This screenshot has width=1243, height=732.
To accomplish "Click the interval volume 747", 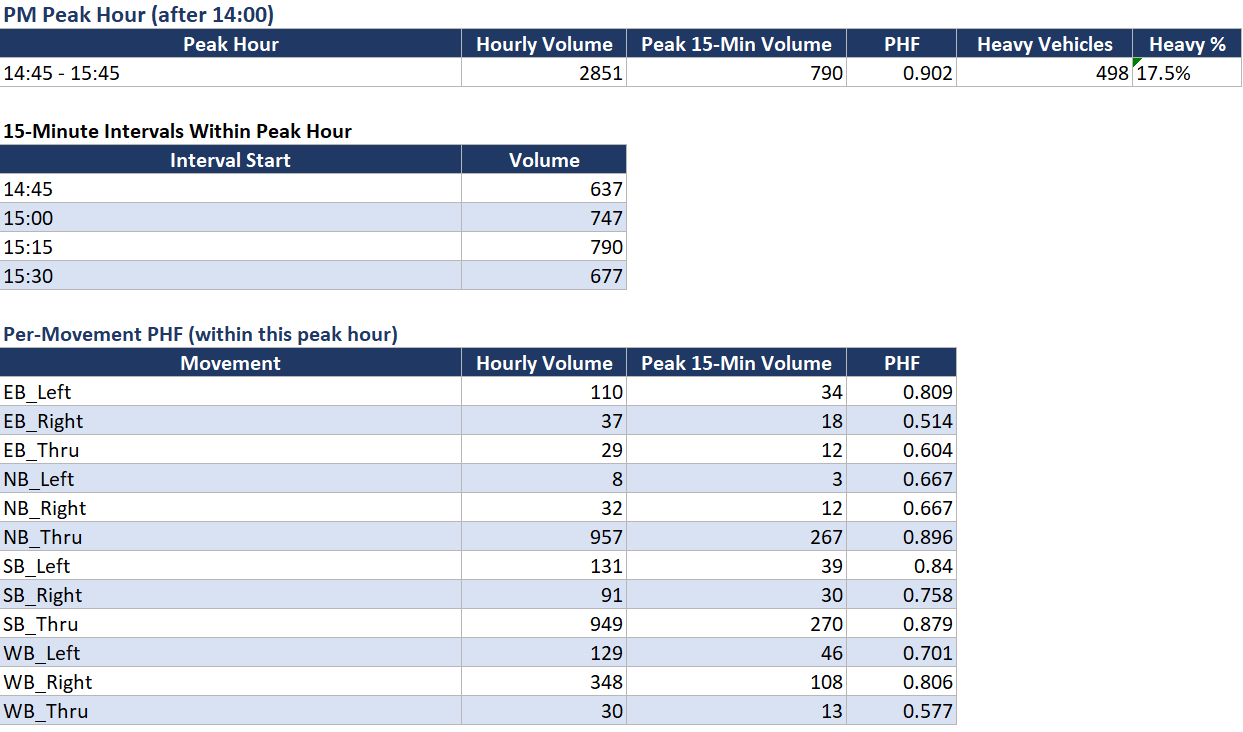I will [544, 218].
